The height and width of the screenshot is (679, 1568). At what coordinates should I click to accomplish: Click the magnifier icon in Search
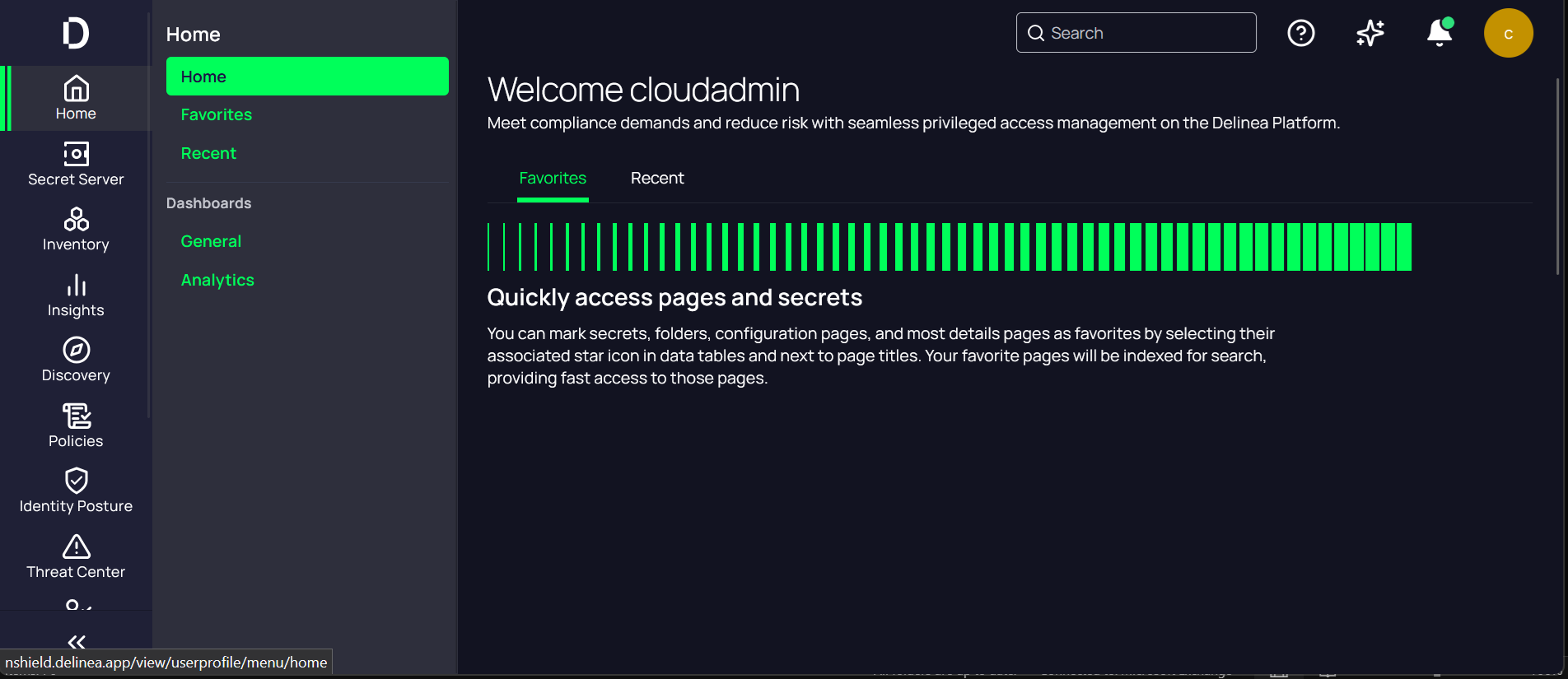point(1036,33)
